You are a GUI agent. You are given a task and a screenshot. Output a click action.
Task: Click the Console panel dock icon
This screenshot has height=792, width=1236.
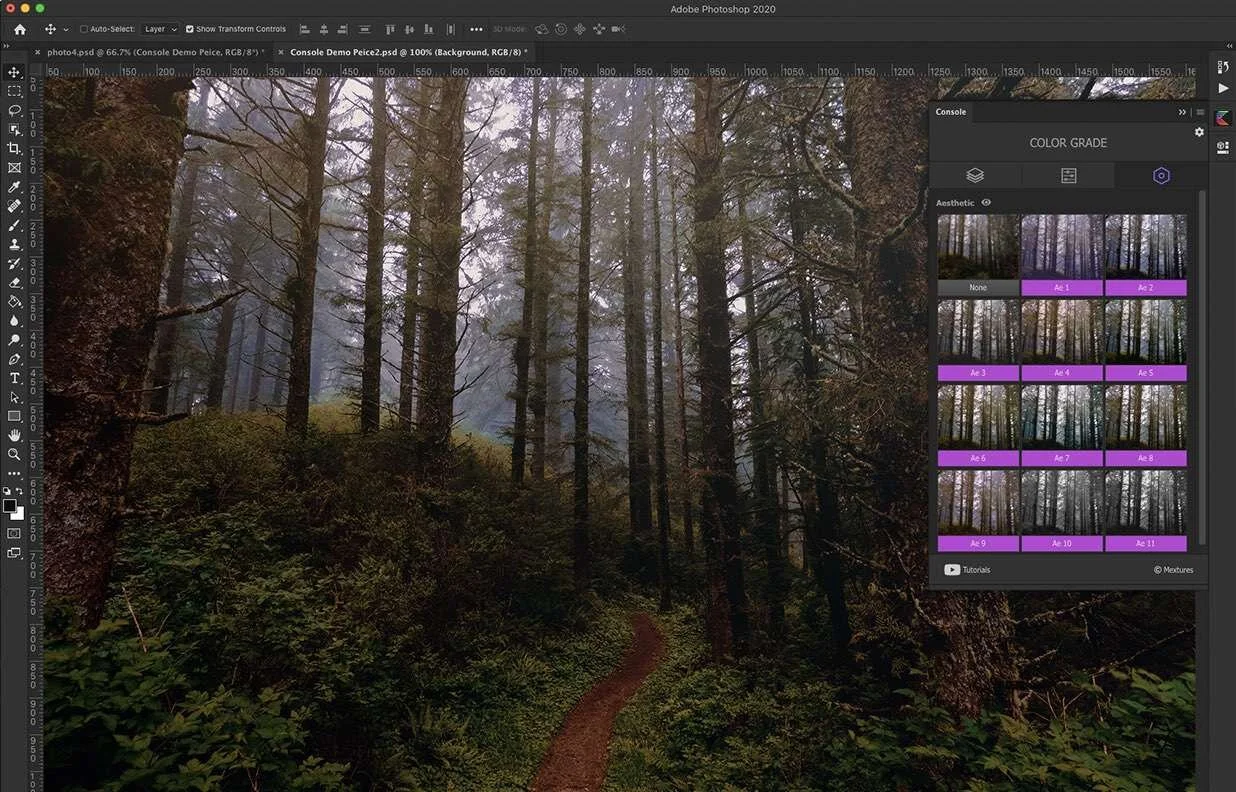(1222, 118)
